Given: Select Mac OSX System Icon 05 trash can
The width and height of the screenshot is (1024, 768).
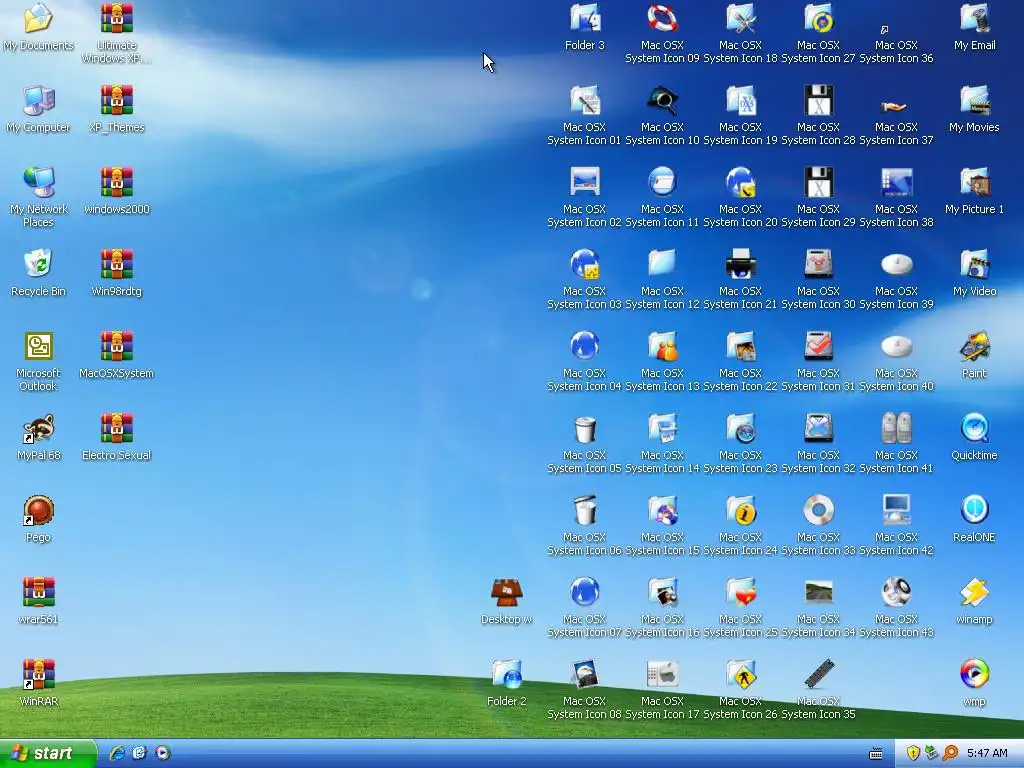Looking at the screenshot, I should tap(584, 428).
